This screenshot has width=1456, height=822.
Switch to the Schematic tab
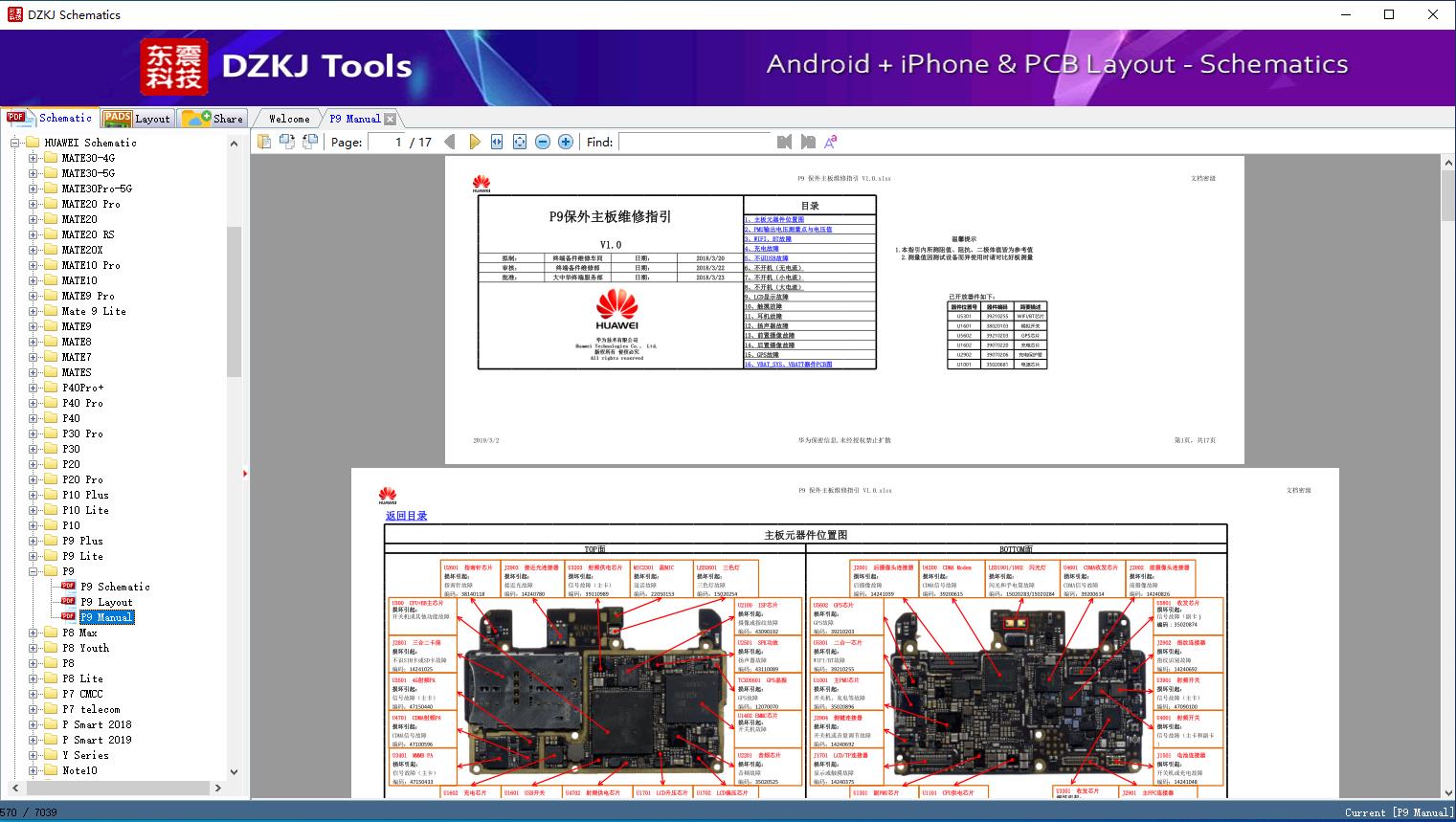click(50, 118)
